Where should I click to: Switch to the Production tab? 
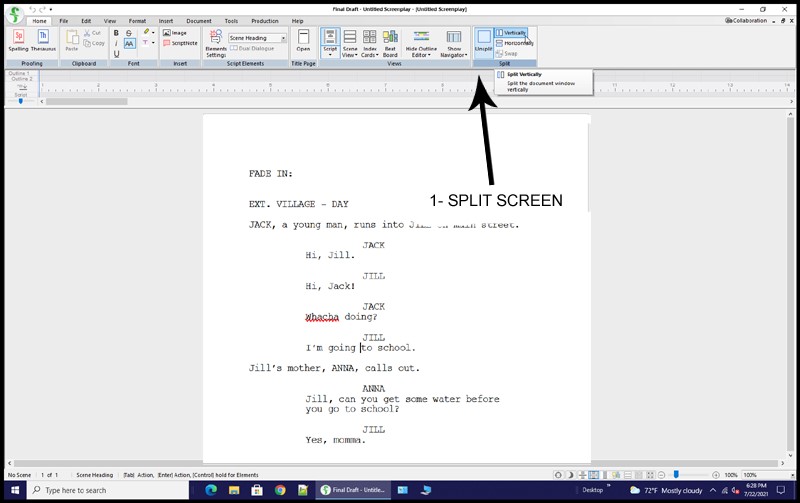pyautogui.click(x=265, y=20)
